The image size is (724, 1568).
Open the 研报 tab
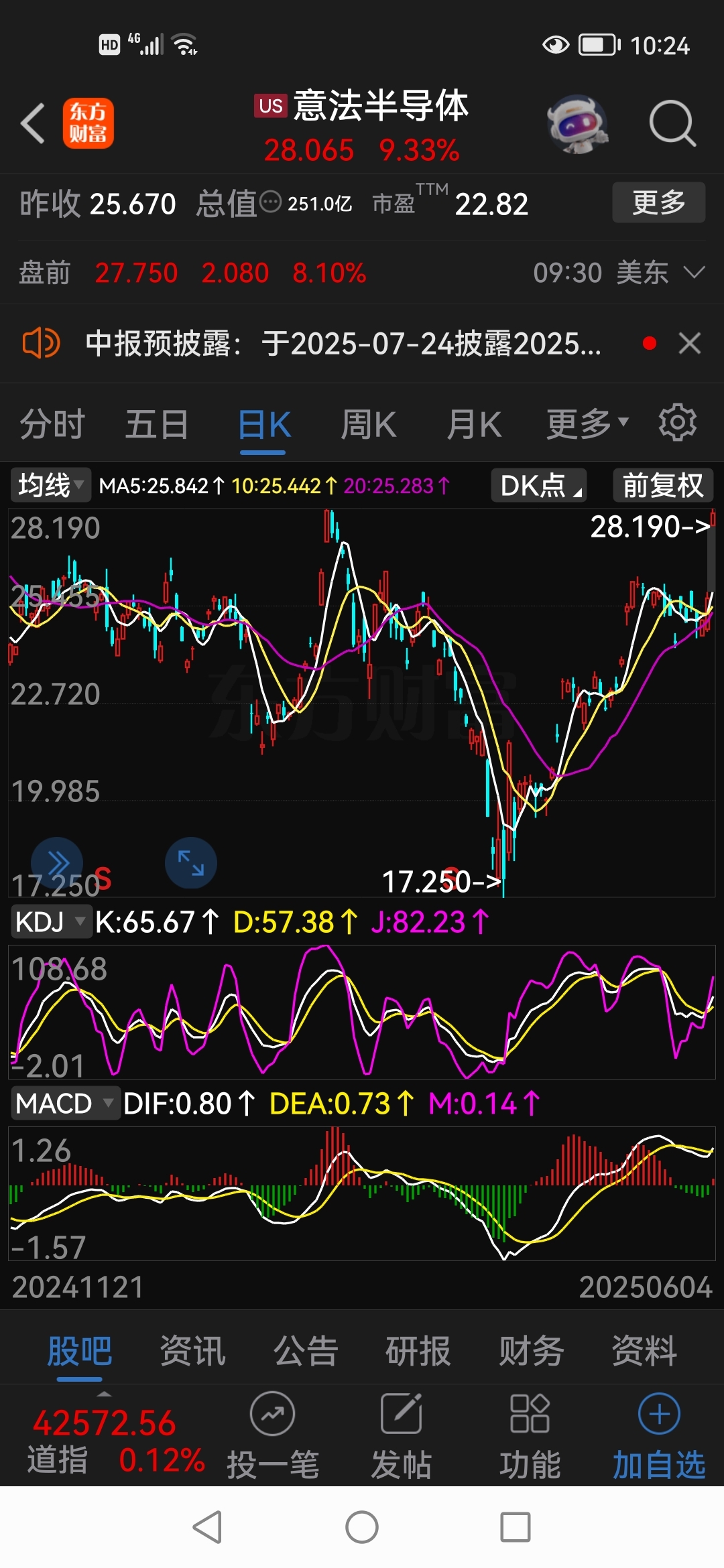point(418,1351)
